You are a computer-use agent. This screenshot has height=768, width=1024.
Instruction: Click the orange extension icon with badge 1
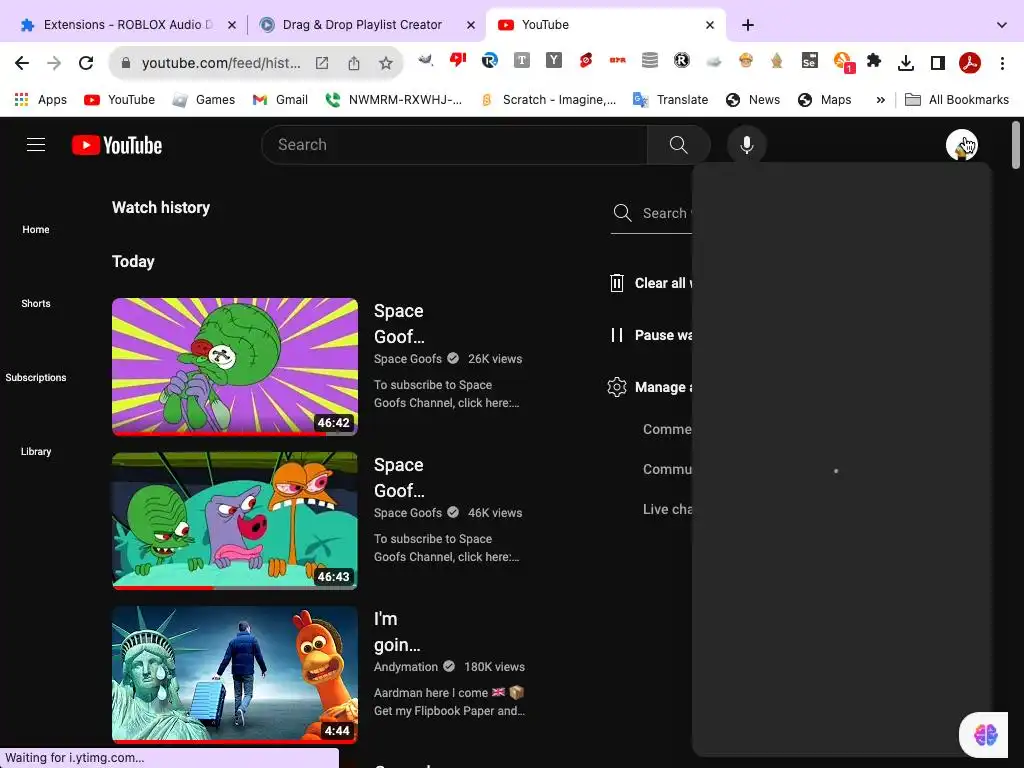(843, 62)
